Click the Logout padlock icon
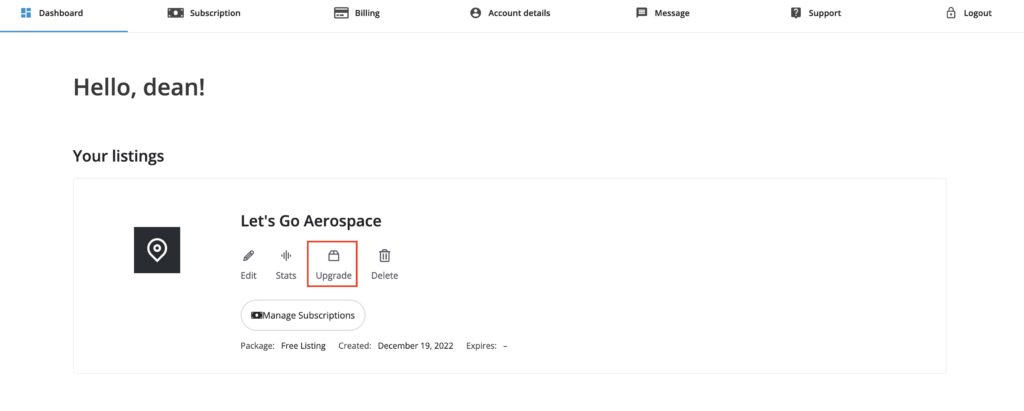 click(951, 13)
